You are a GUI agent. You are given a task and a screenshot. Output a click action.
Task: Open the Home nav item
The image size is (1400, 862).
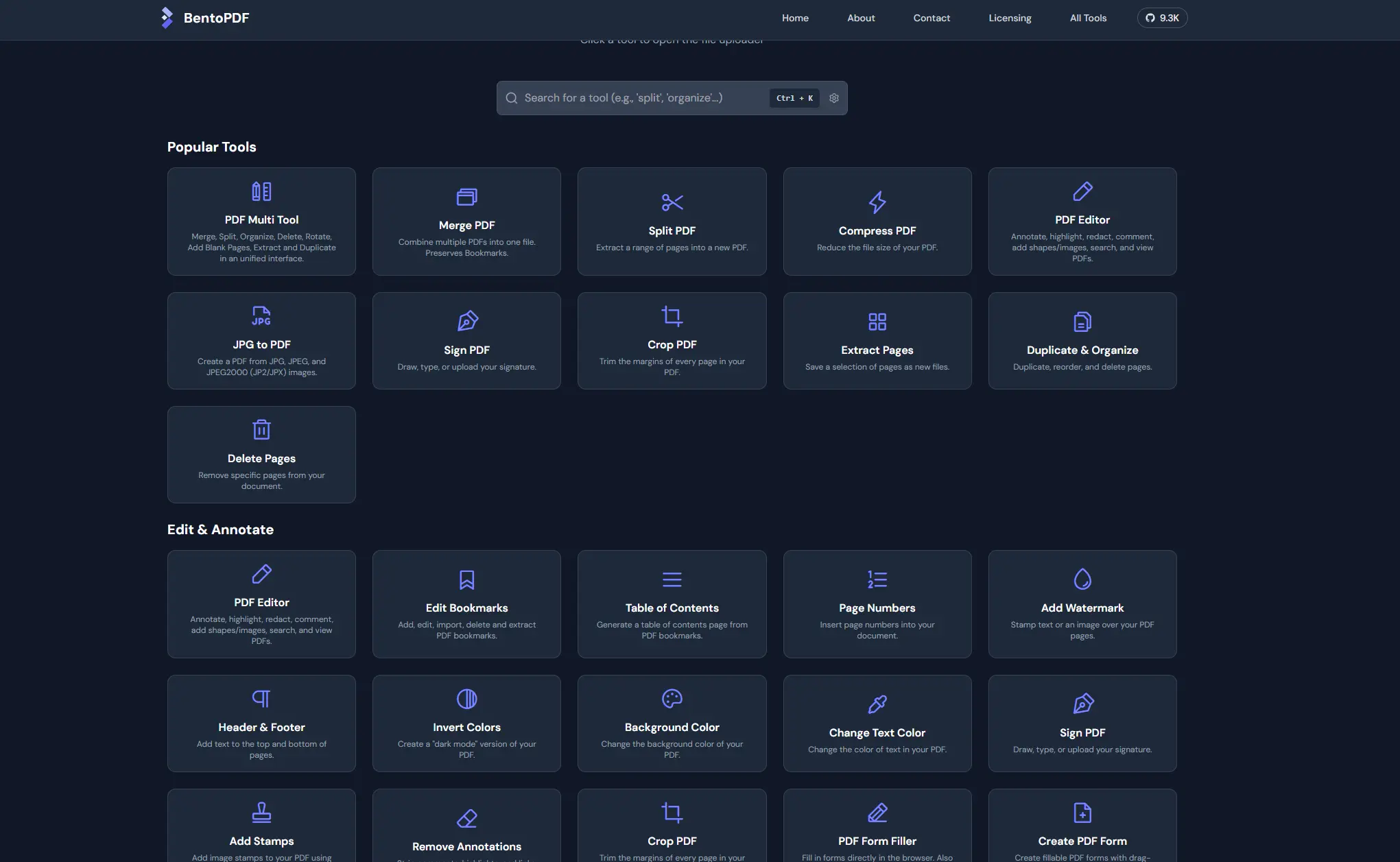(795, 18)
